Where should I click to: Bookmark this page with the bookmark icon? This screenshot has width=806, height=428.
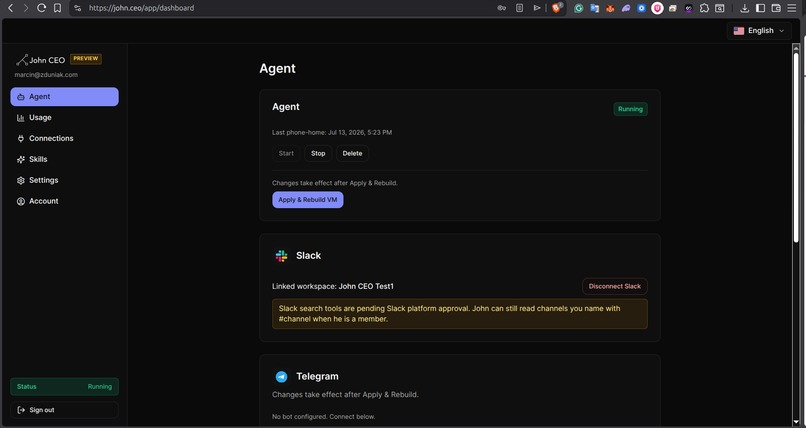tap(58, 8)
